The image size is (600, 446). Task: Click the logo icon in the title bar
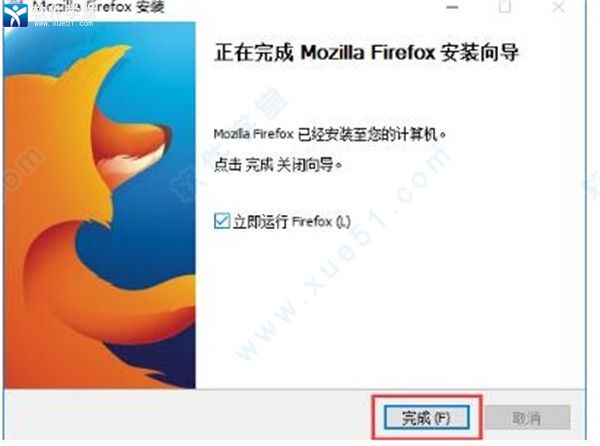(x=15, y=14)
